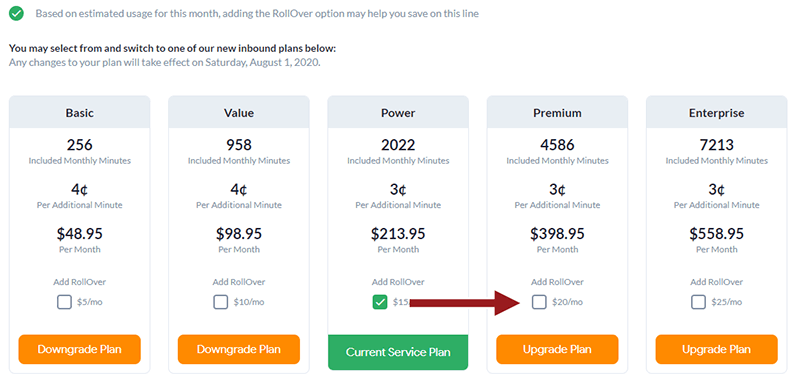Click the Enterprise plan title header
Image resolution: width=800 pixels, height=379 pixels.
tap(716, 113)
